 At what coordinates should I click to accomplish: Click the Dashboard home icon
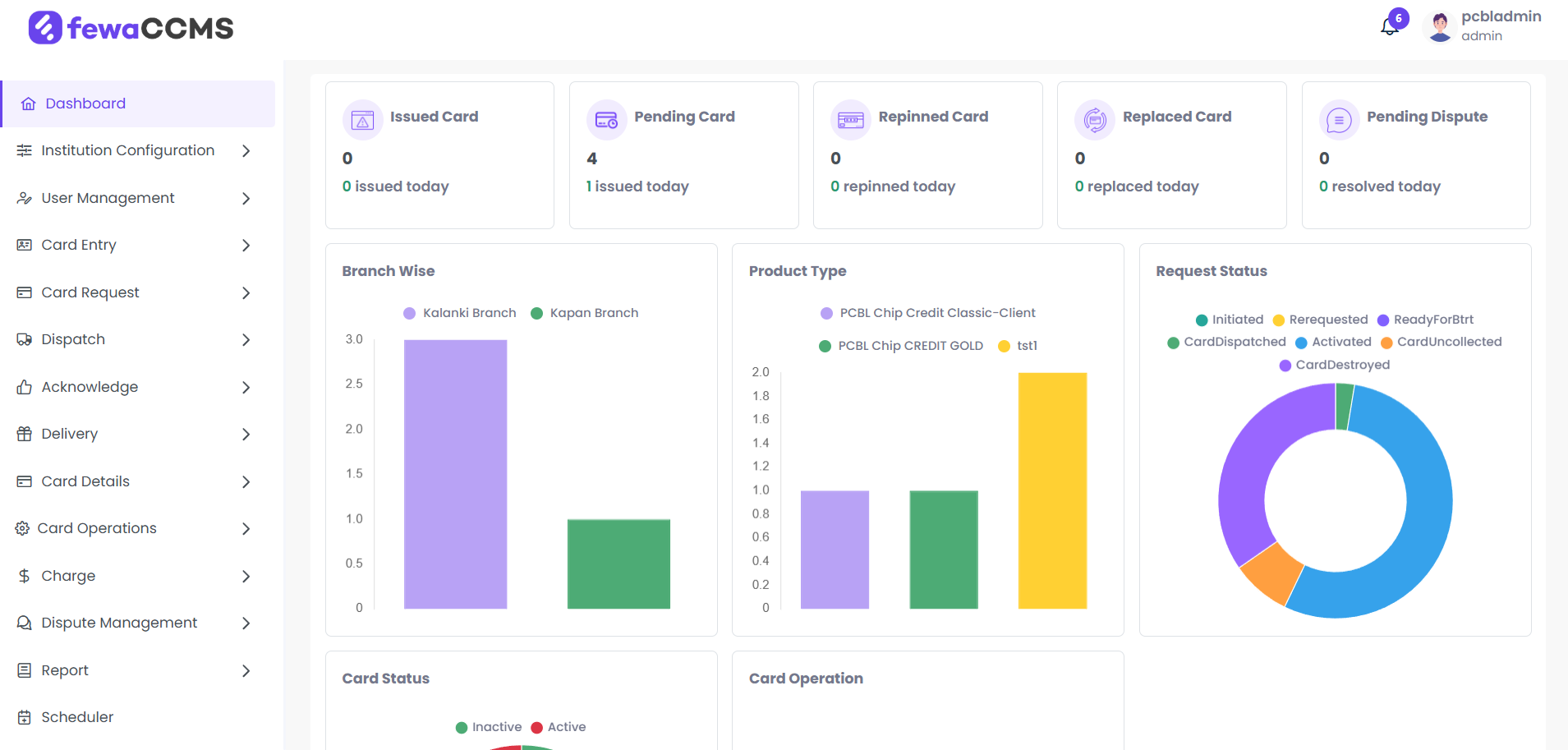[x=29, y=104]
